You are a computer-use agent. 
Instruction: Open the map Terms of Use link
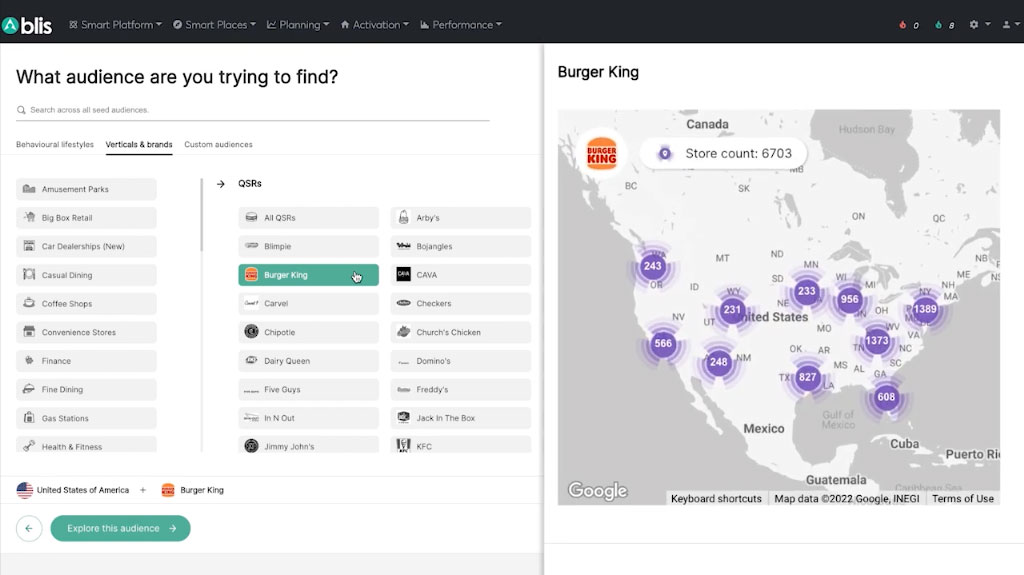coord(963,499)
